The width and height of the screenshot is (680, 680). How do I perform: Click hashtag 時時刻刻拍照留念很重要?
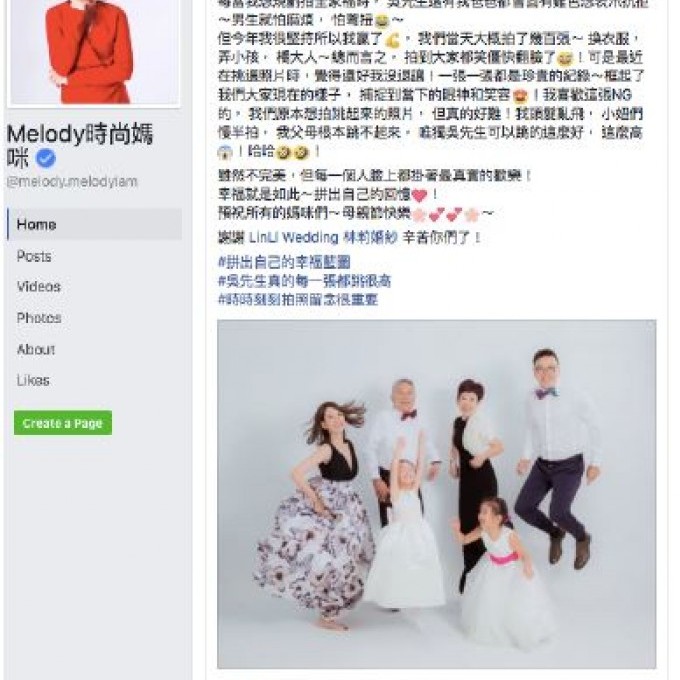coord(298,300)
